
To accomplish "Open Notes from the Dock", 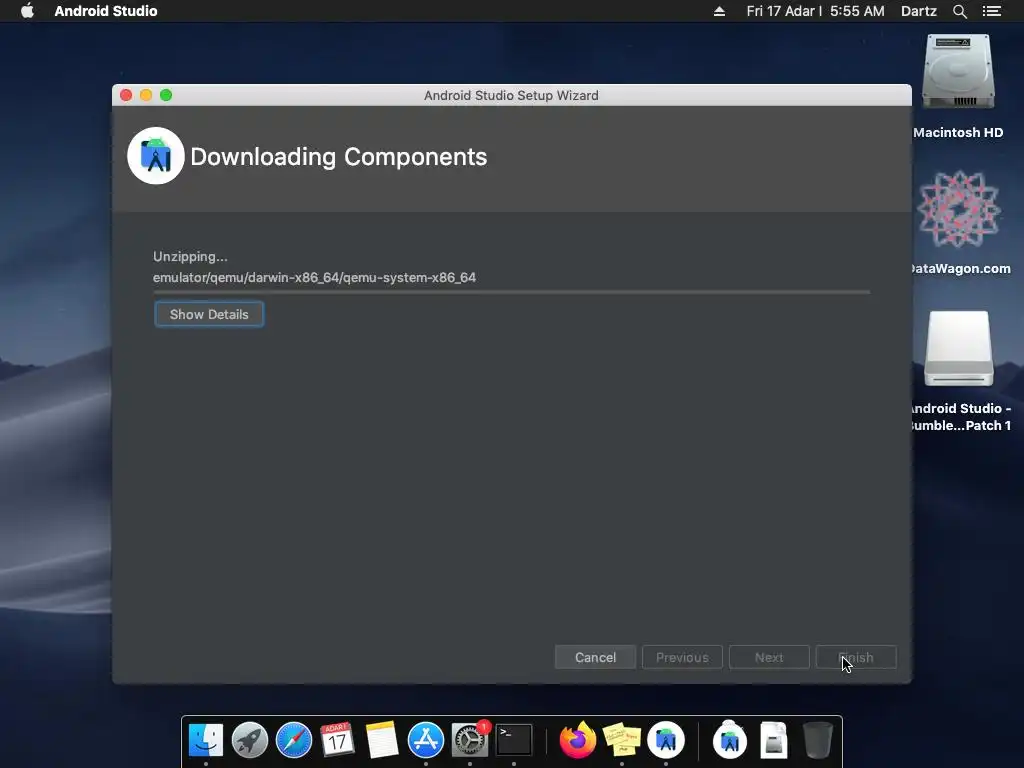I will pos(382,741).
